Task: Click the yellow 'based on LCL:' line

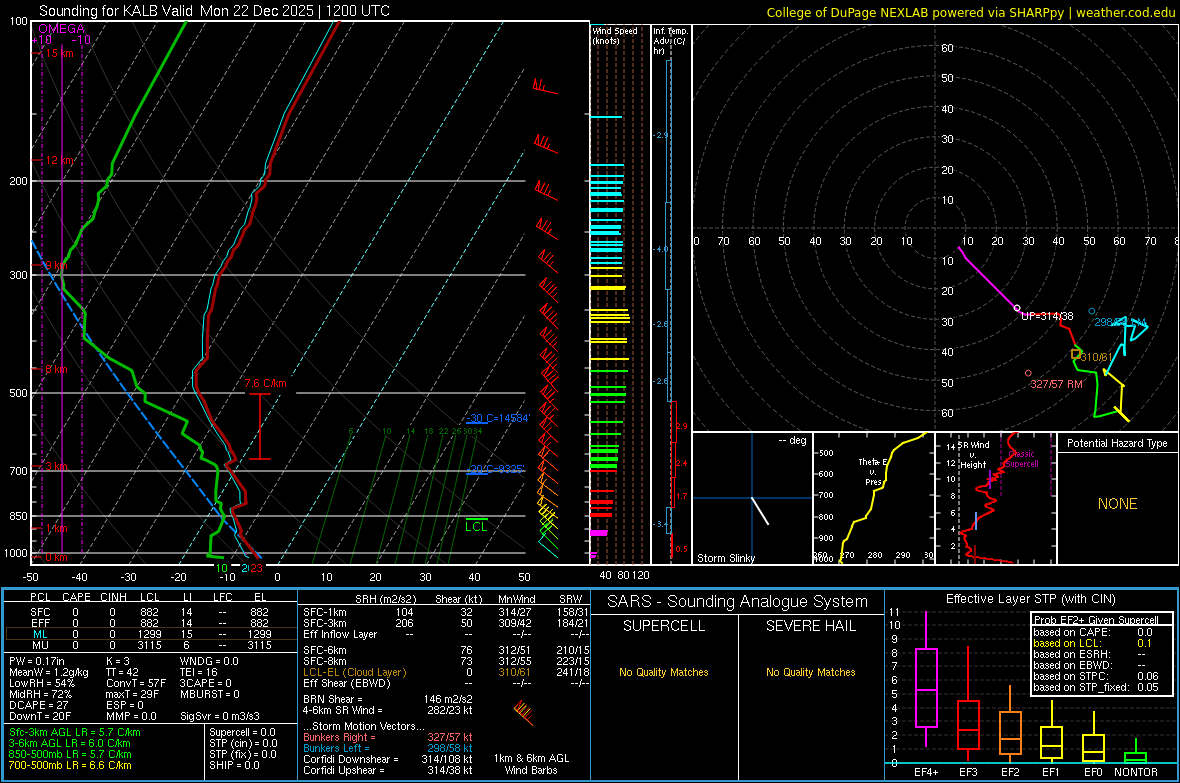Action: point(1092,643)
